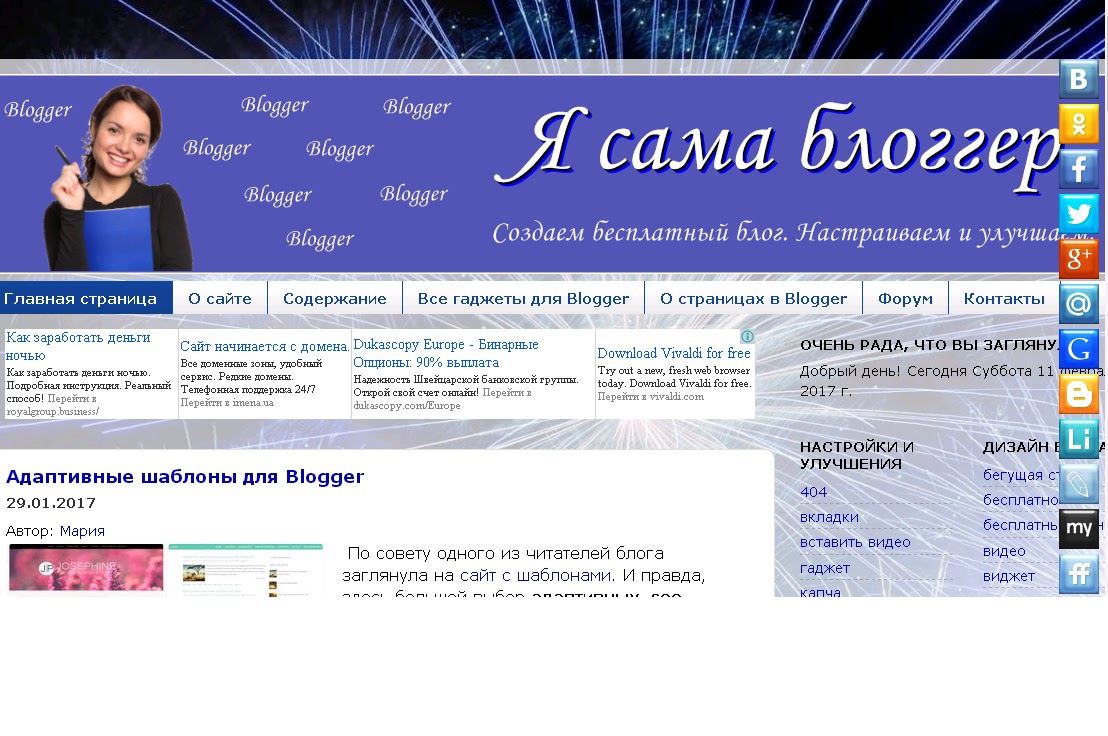Image resolution: width=1108 pixels, height=736 pixels.
Task: Visit the Форум page
Action: pyautogui.click(x=905, y=298)
